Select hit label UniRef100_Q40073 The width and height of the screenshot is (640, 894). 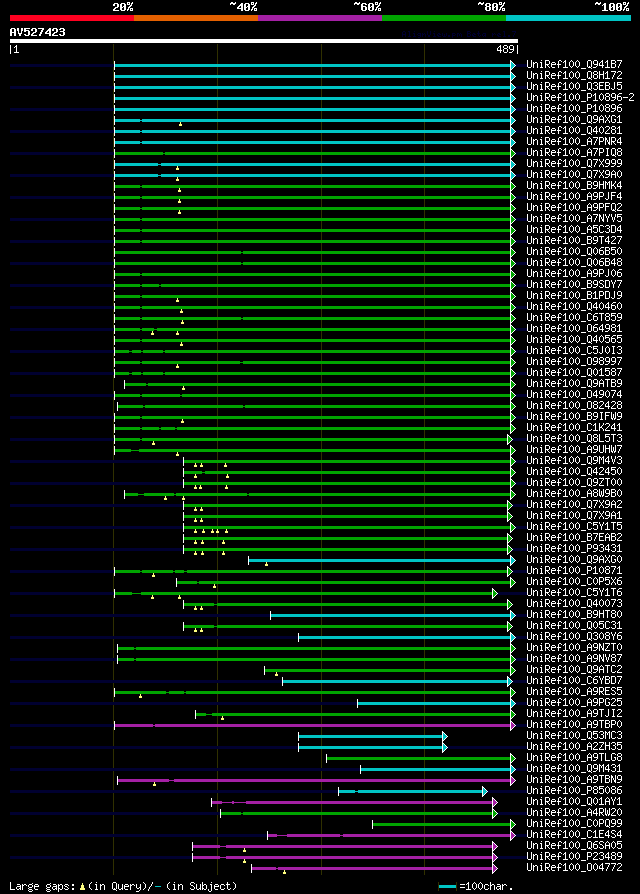574,604
